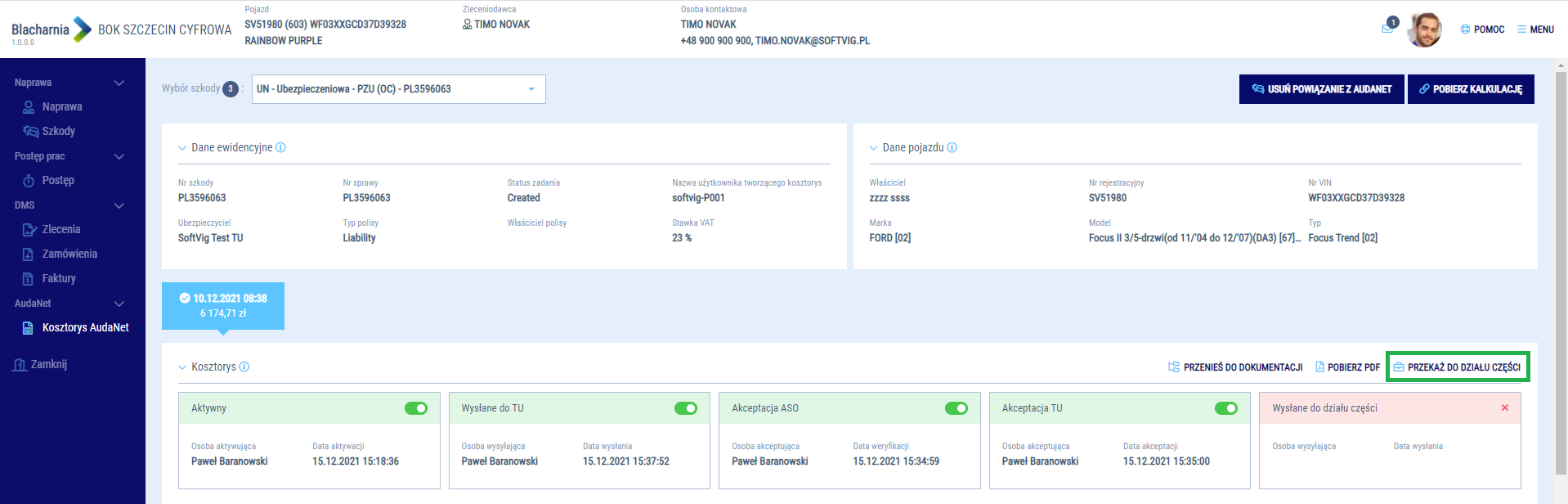This screenshot has height=504, width=1568.
Task: Click the Pobierz kalkulację button
Action: tap(1470, 89)
